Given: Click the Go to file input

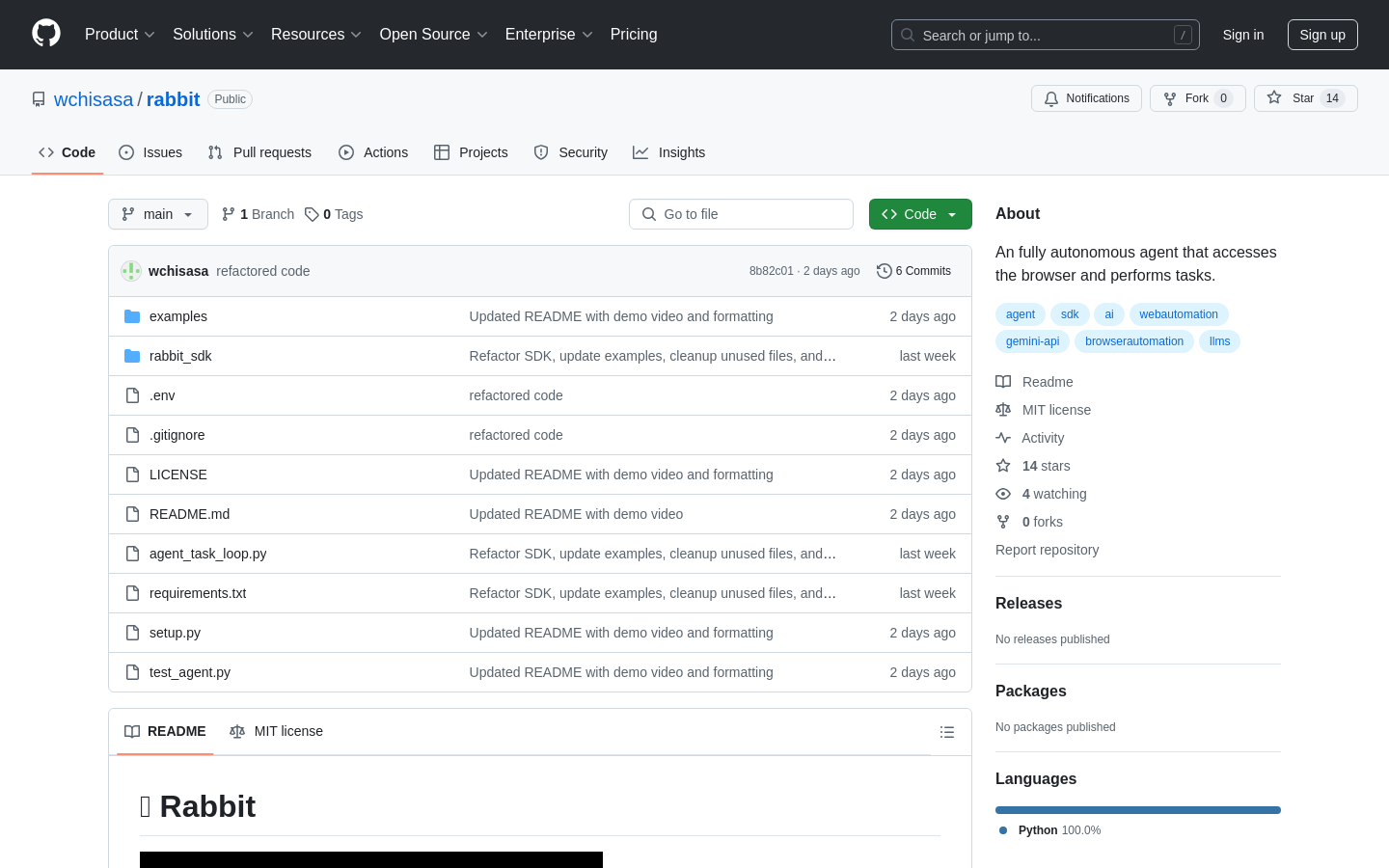Looking at the screenshot, I should (x=741, y=214).
